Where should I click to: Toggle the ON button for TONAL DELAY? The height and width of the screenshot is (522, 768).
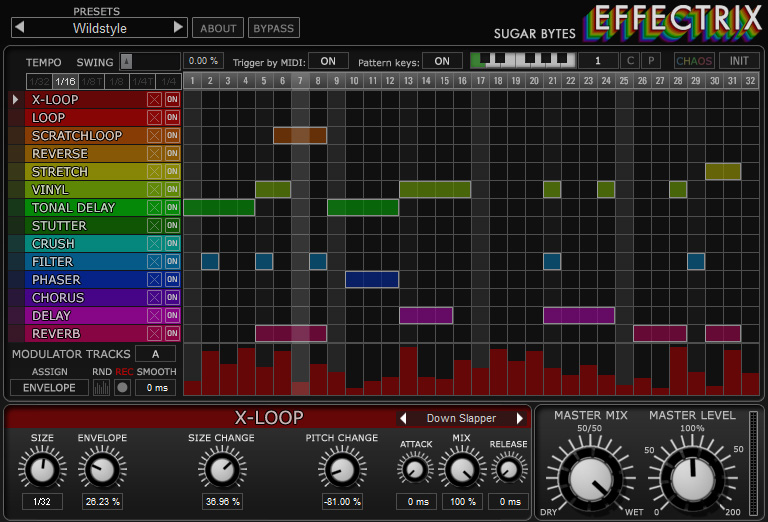pos(172,208)
